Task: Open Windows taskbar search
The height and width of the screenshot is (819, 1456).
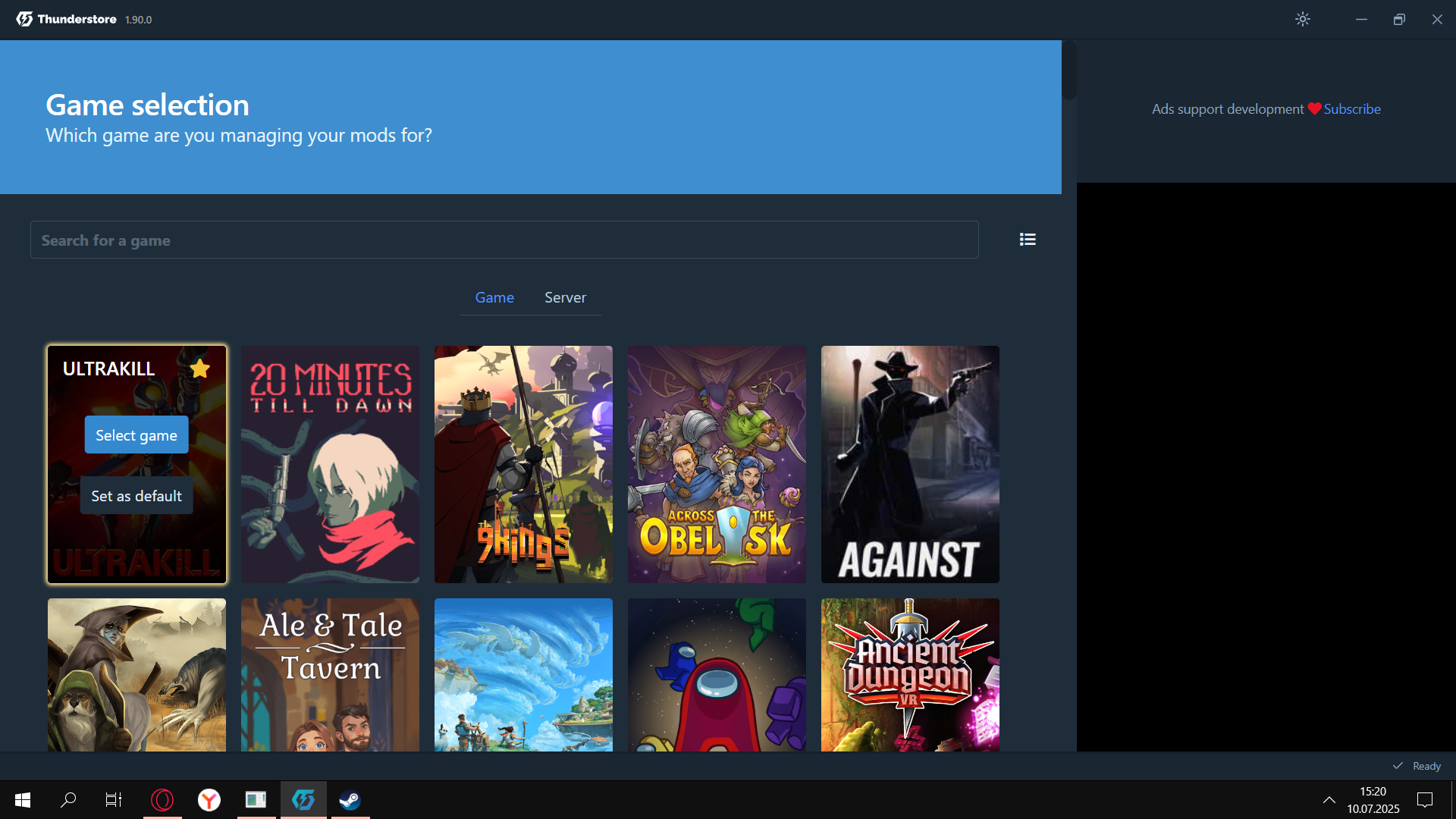Action: pyautogui.click(x=68, y=800)
